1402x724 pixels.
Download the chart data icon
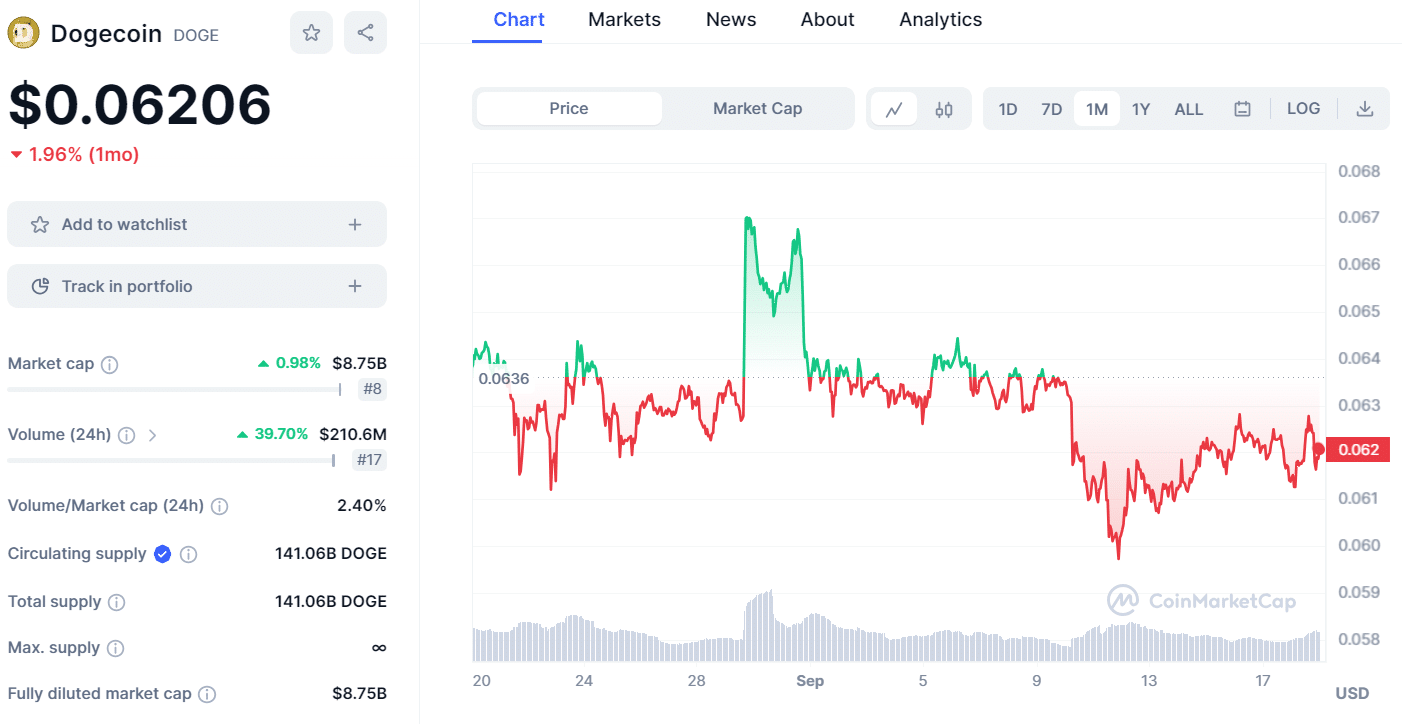click(1364, 109)
